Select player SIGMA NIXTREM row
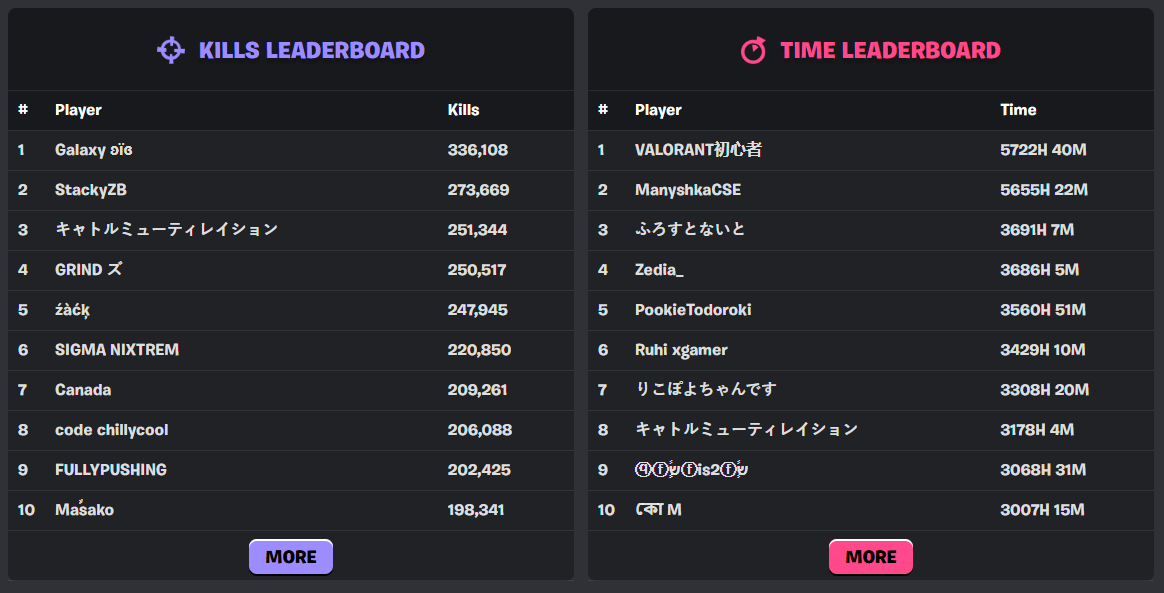 [117, 350]
